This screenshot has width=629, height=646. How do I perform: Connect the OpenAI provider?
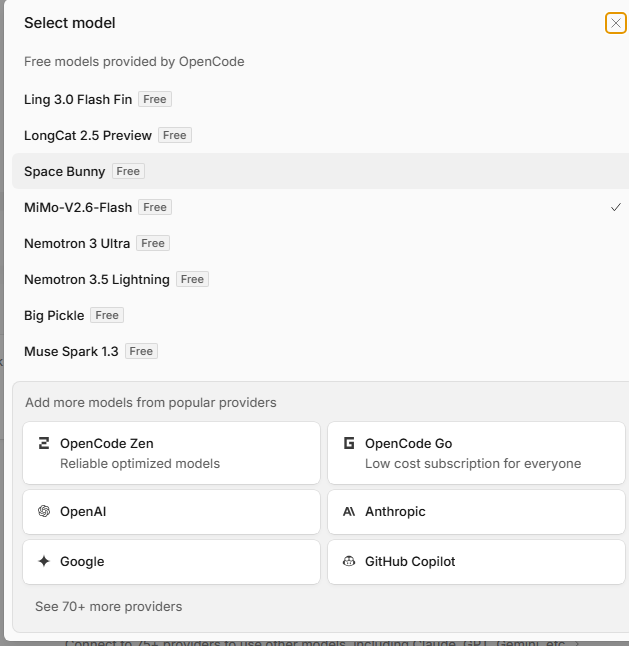(171, 512)
